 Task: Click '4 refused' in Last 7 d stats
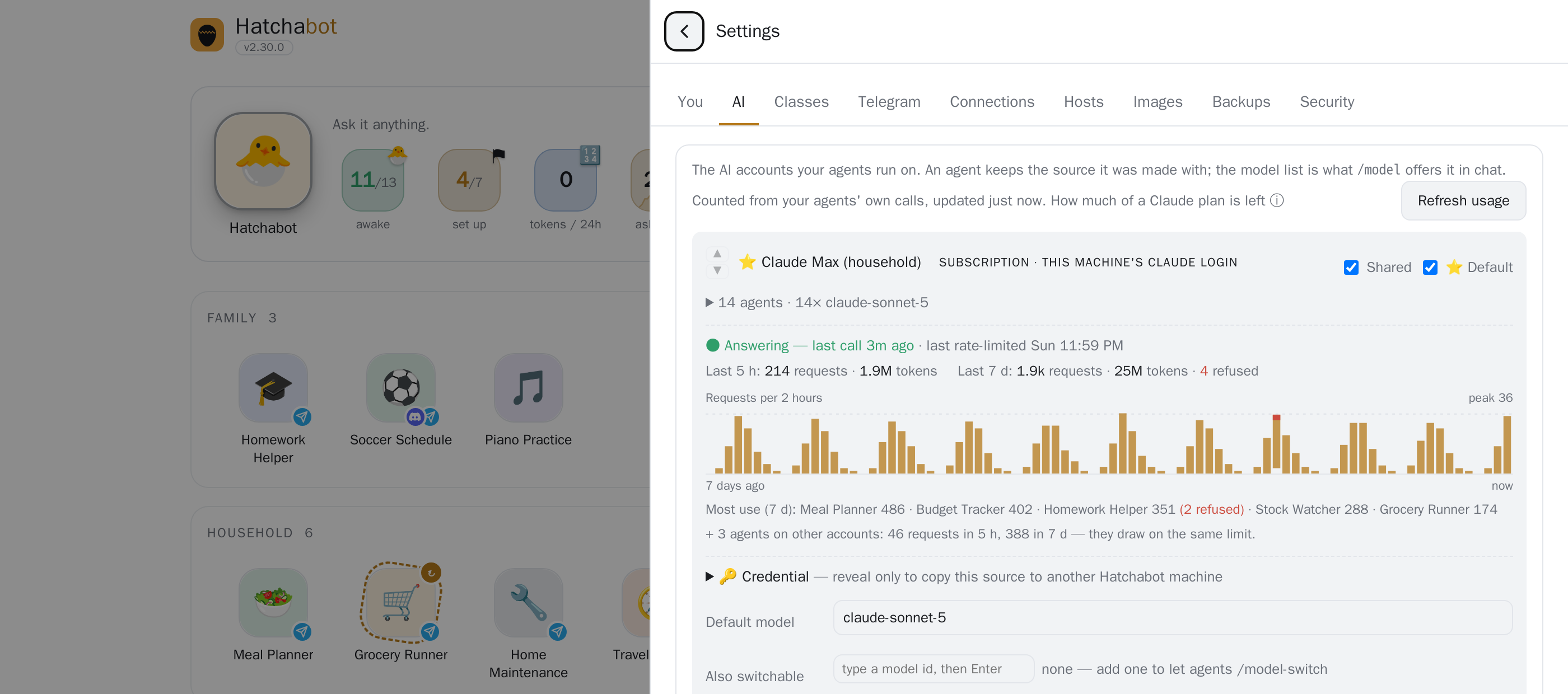pyautogui.click(x=1228, y=371)
